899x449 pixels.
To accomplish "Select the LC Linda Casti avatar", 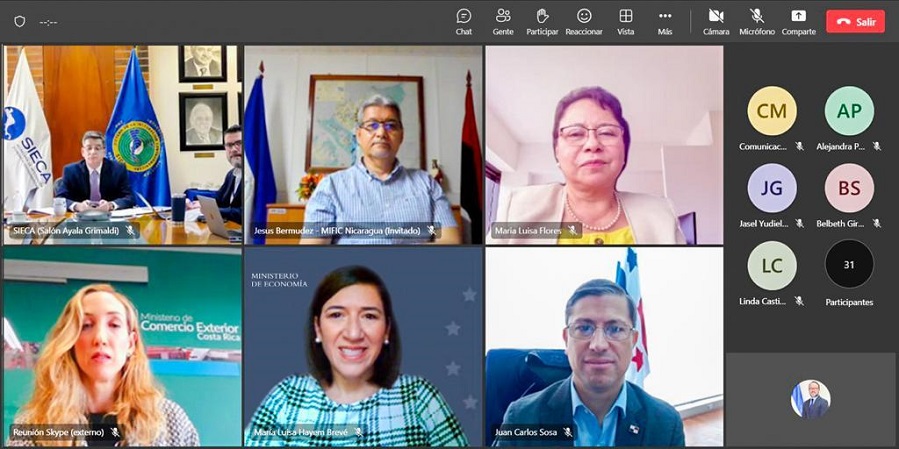I will click(772, 265).
